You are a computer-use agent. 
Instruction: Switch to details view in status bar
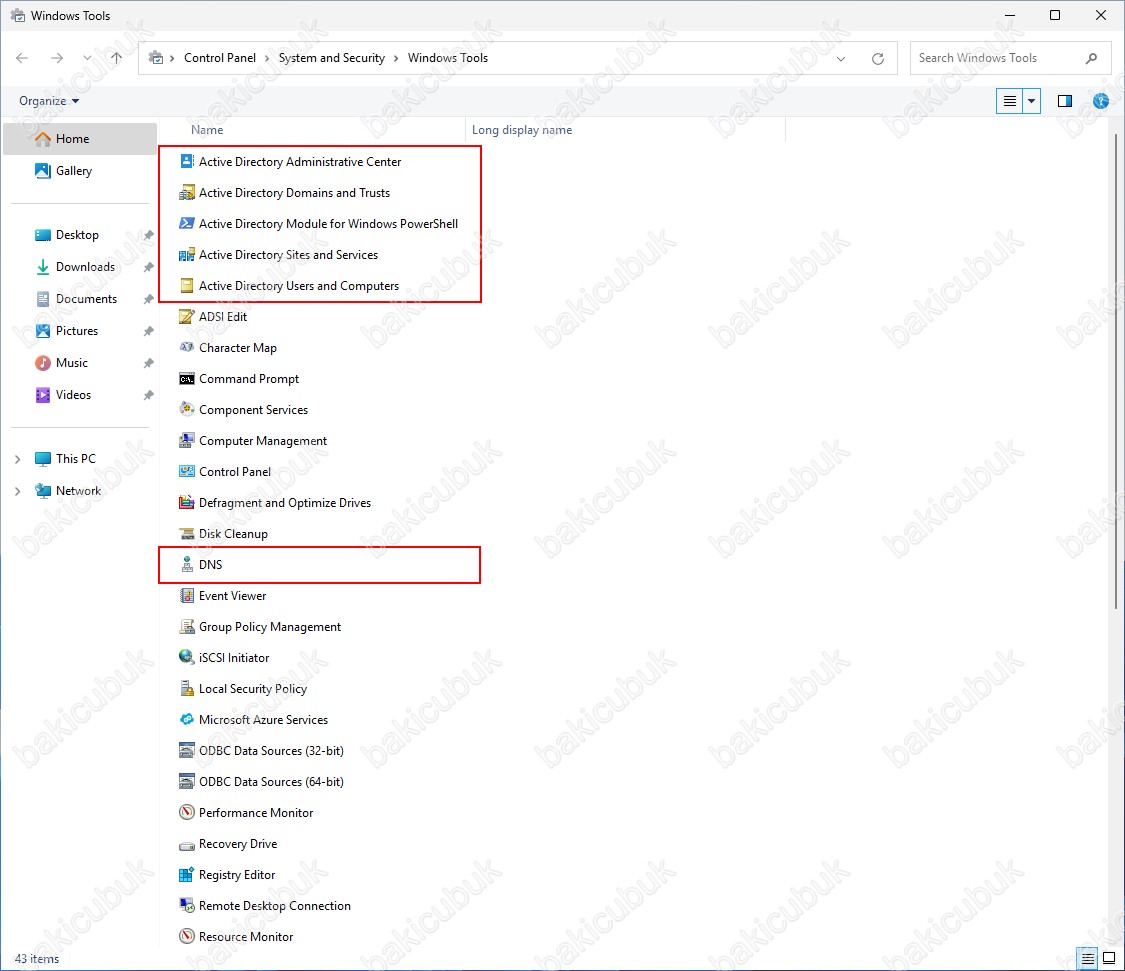tap(1088, 958)
